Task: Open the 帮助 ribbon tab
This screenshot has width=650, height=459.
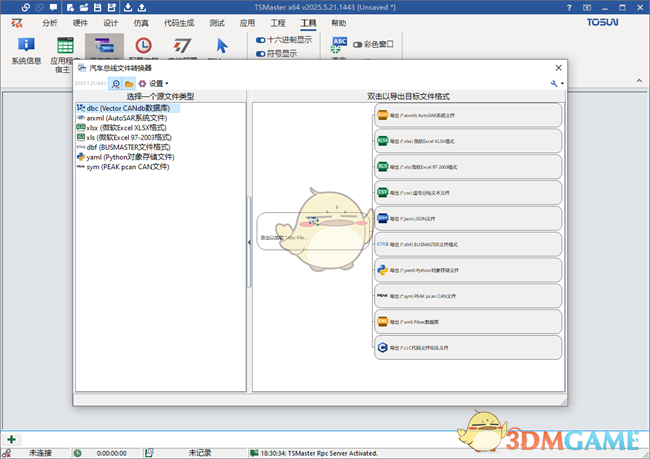Action: click(x=339, y=23)
